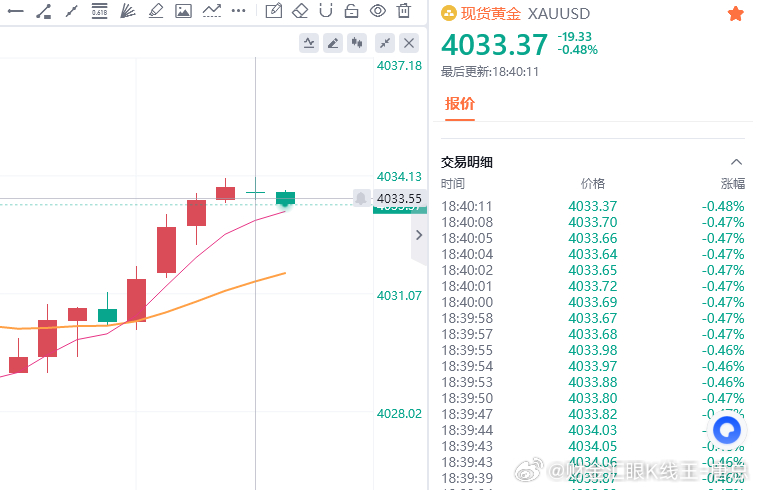Click the 价格 column header
Viewport: 757px width, 490px height.
593,184
